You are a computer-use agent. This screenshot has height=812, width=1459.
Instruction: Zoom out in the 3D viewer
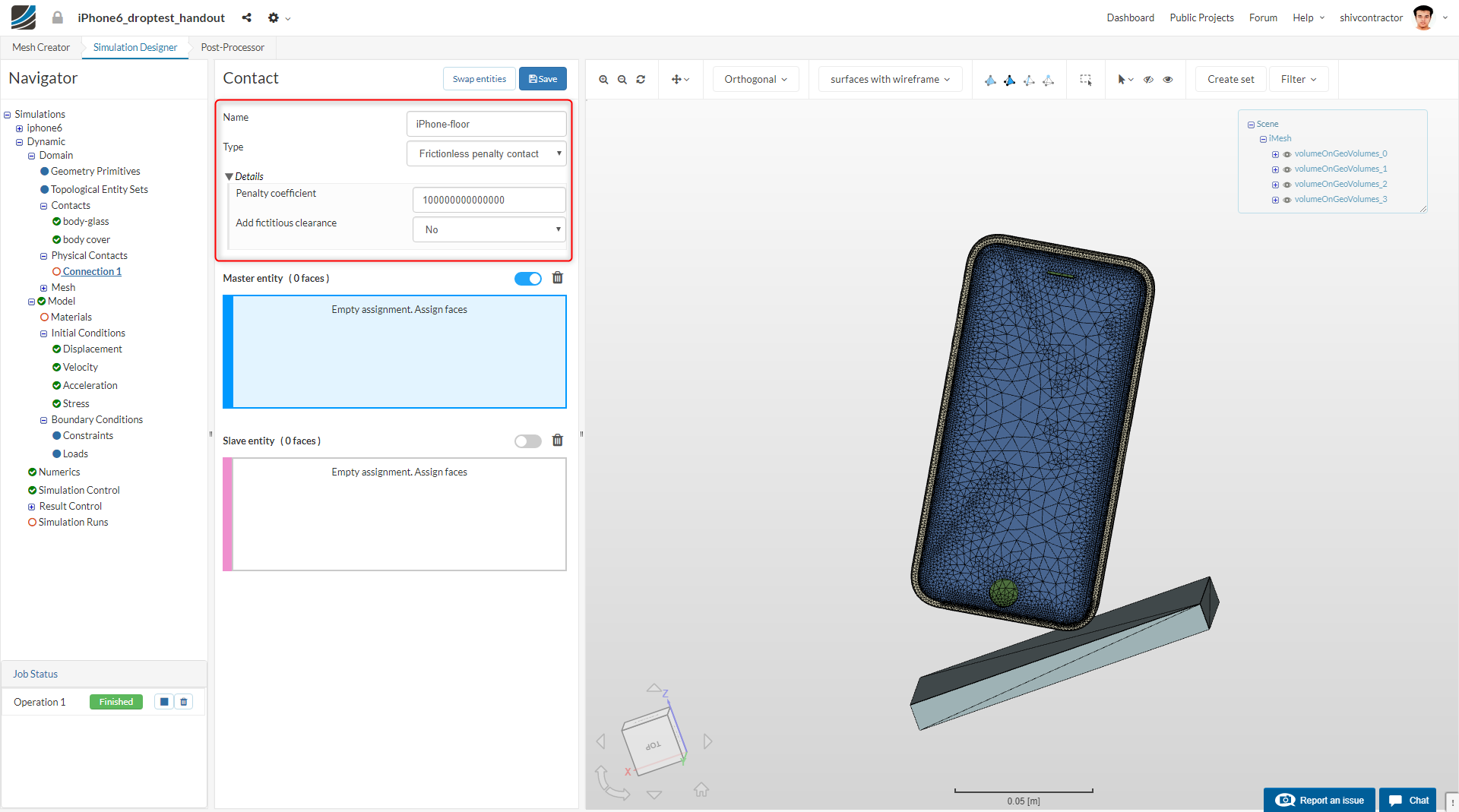[622, 79]
